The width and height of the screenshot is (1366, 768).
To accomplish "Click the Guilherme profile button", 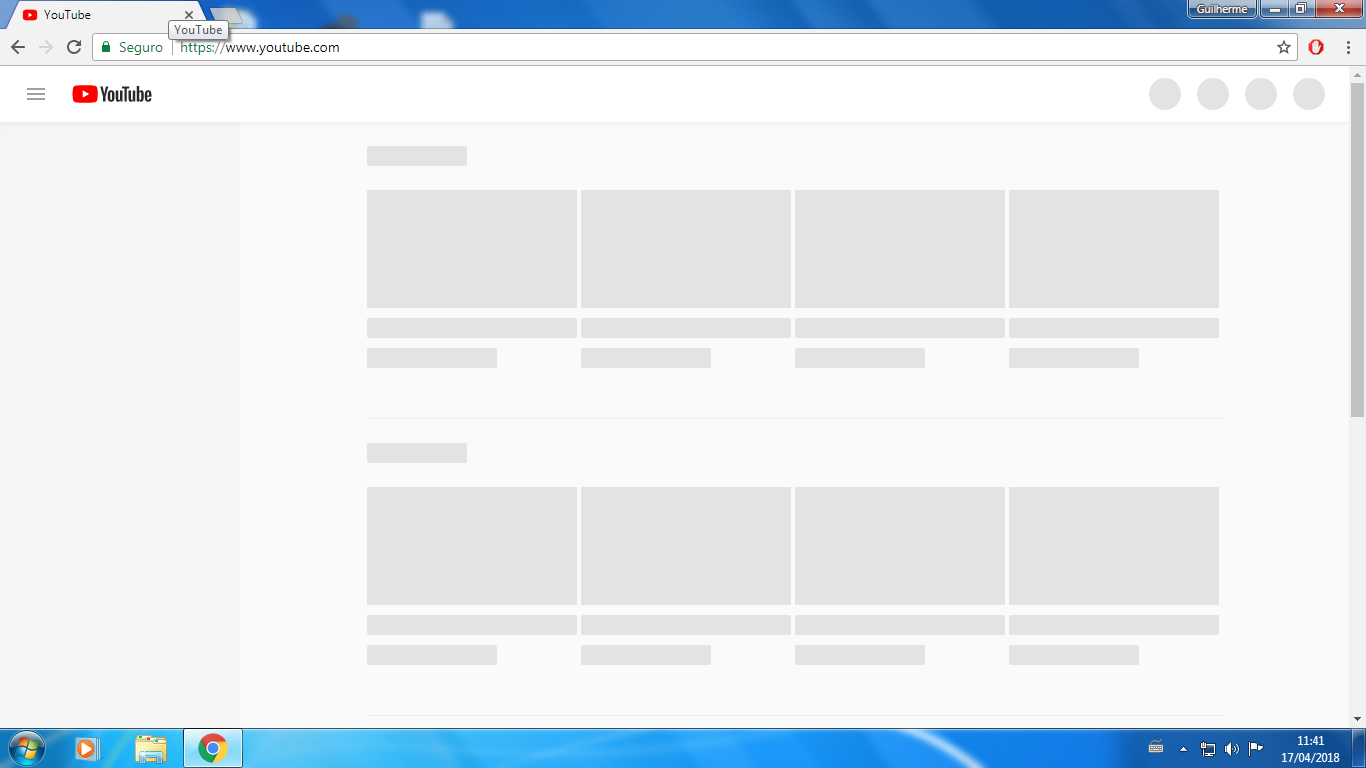I will [1222, 9].
